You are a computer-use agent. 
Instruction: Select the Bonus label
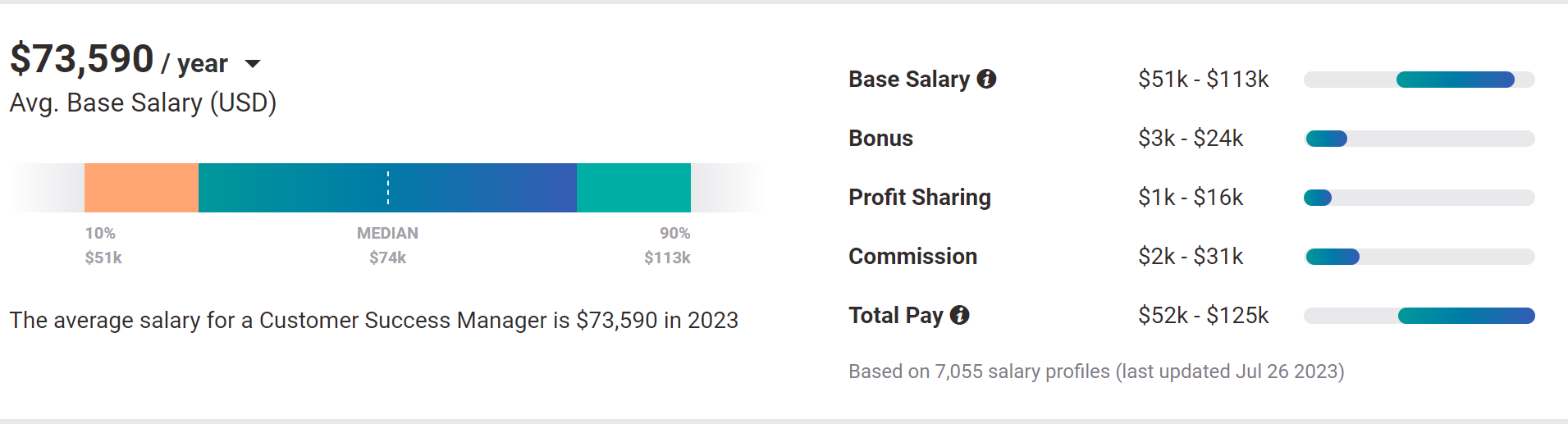pyautogui.click(x=880, y=139)
